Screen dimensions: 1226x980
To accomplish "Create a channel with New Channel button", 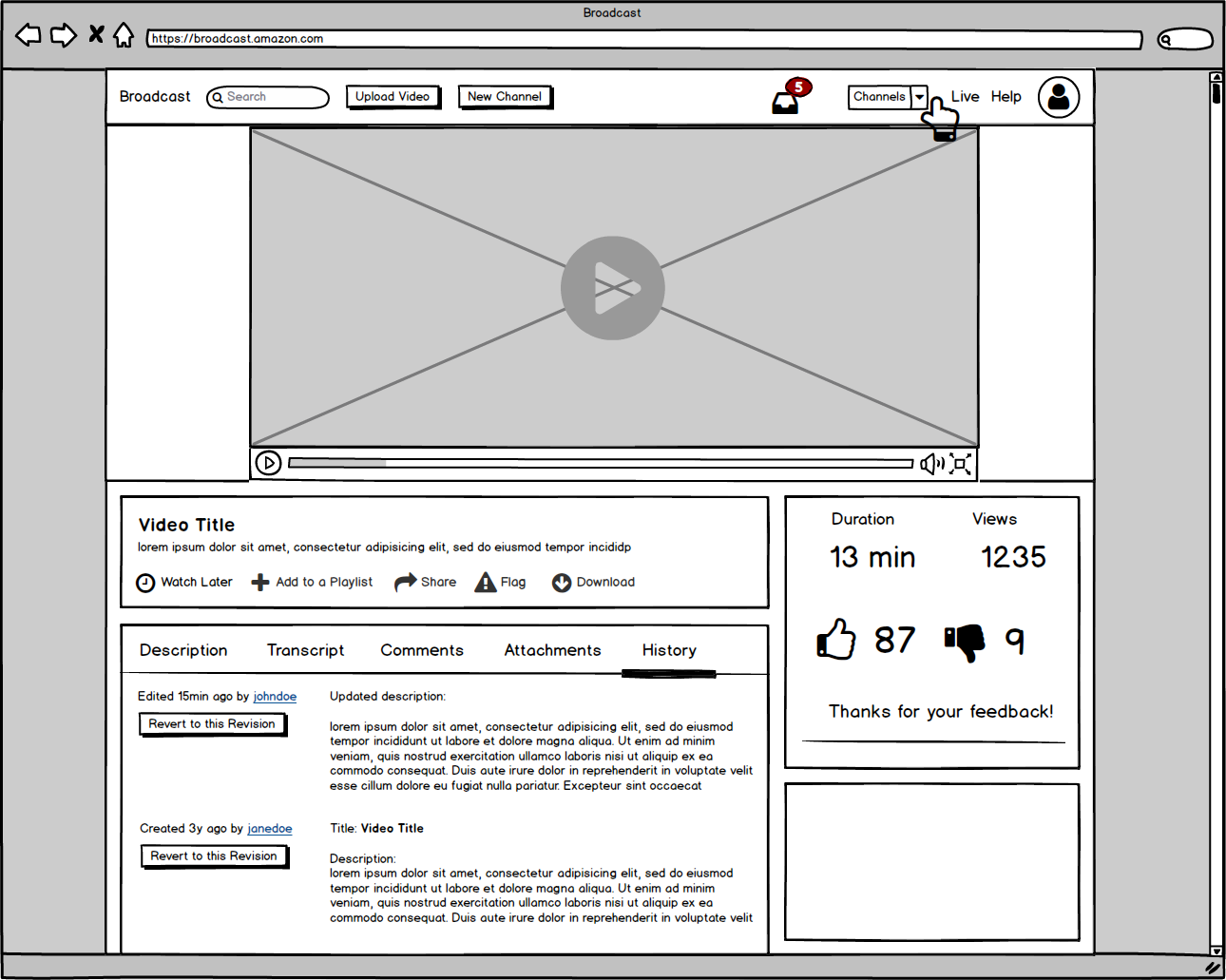I will pos(505,97).
